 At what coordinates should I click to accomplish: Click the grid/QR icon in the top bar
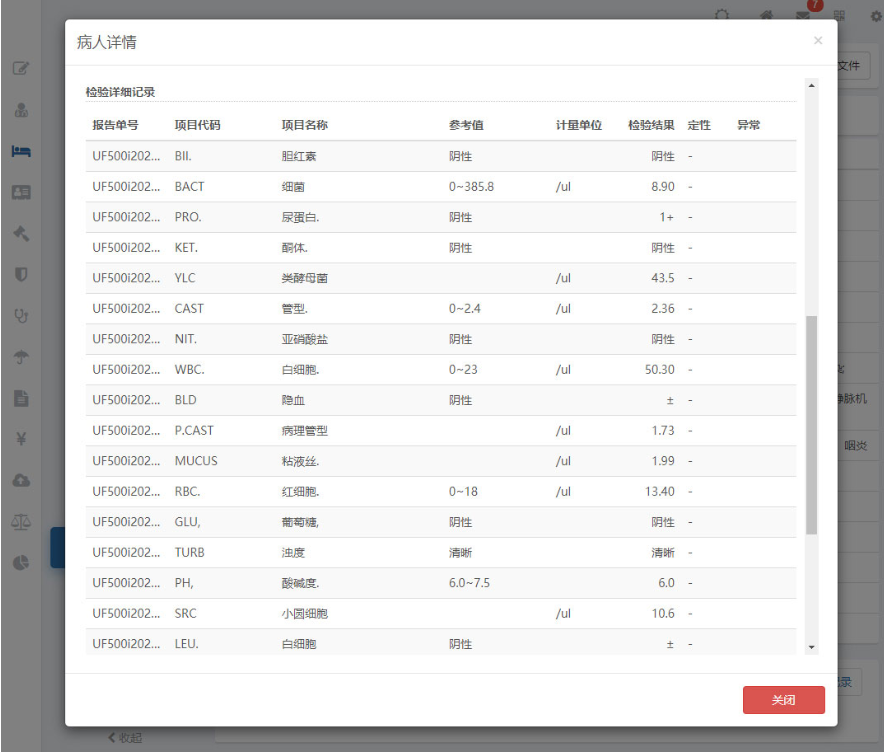click(839, 15)
